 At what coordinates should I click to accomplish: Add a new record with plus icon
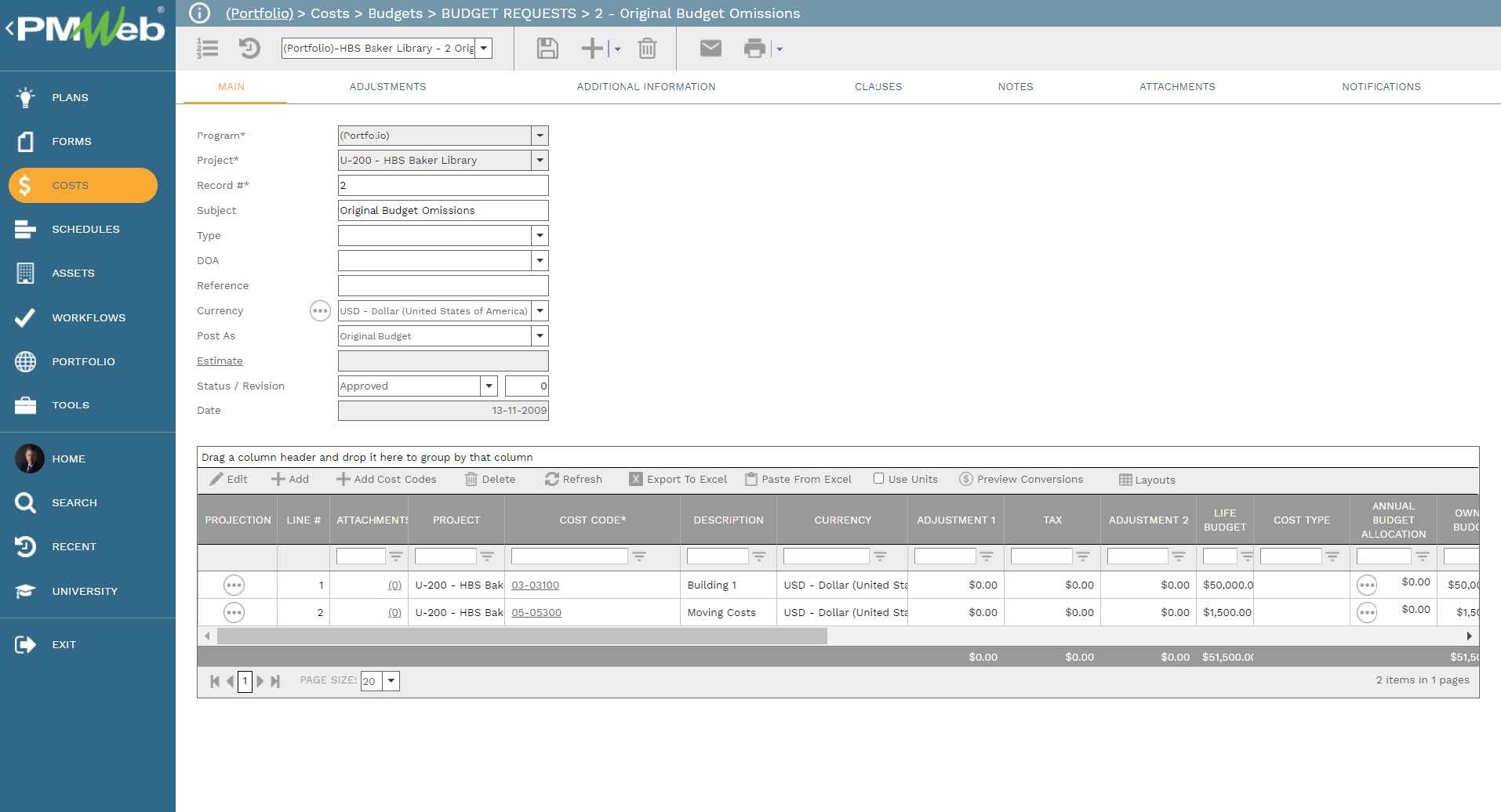(x=592, y=49)
